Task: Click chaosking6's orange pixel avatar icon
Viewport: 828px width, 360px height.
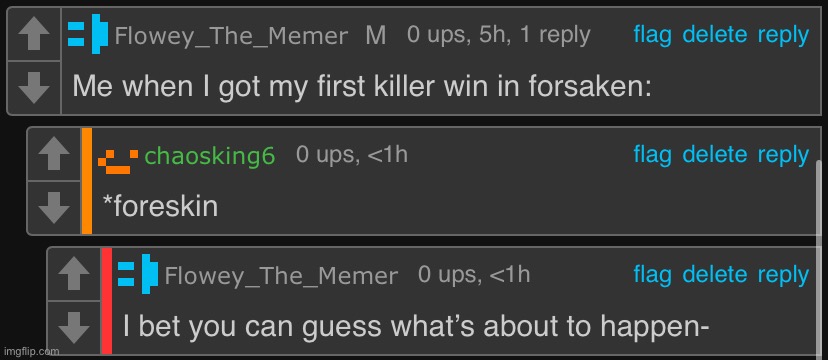Action: coord(118,162)
